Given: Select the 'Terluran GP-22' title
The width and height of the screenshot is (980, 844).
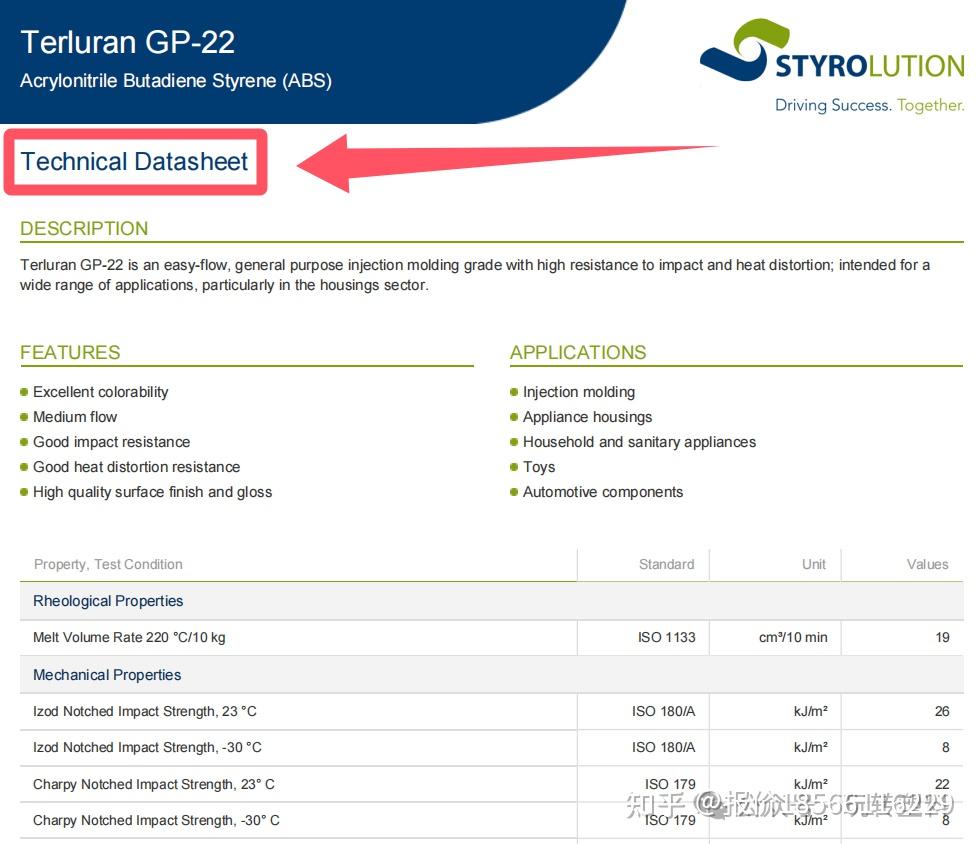Looking at the screenshot, I should click(x=128, y=43).
